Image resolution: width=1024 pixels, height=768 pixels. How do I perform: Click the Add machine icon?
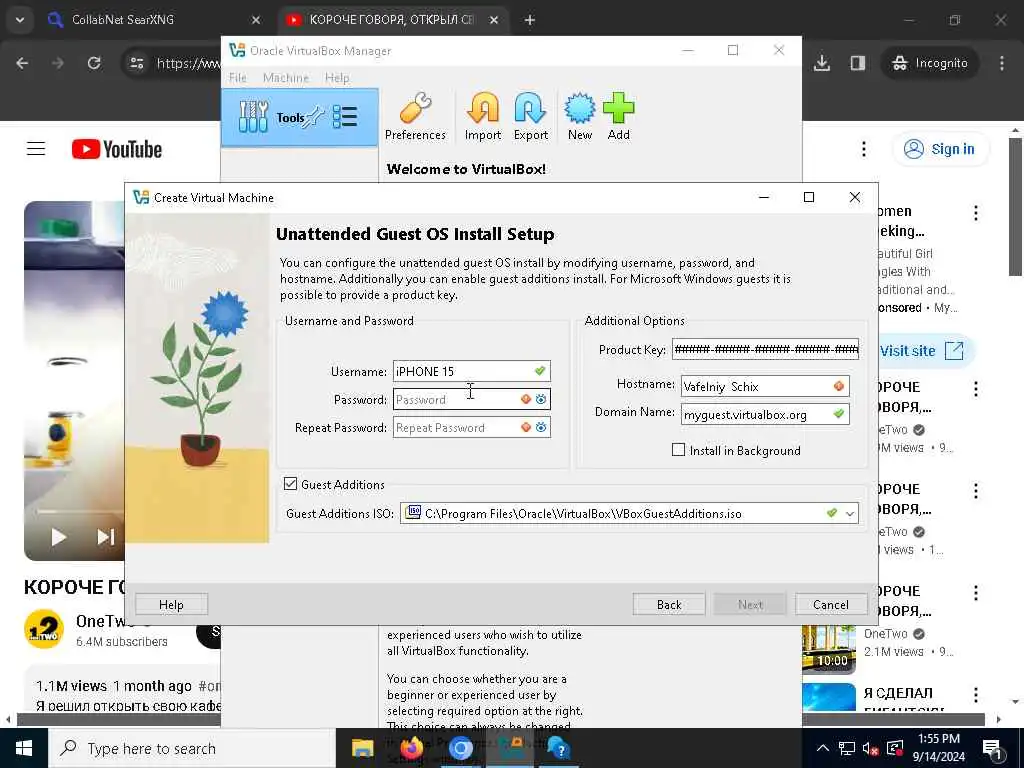618,116
